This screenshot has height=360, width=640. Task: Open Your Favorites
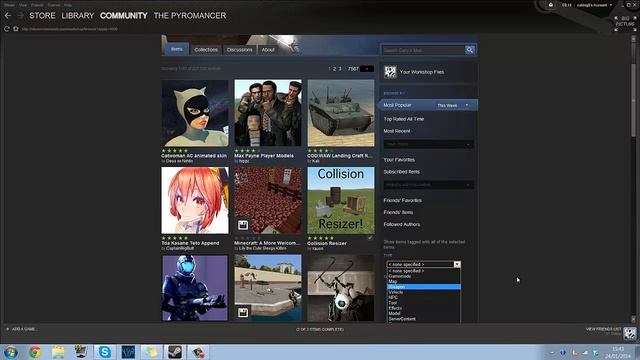[399, 160]
